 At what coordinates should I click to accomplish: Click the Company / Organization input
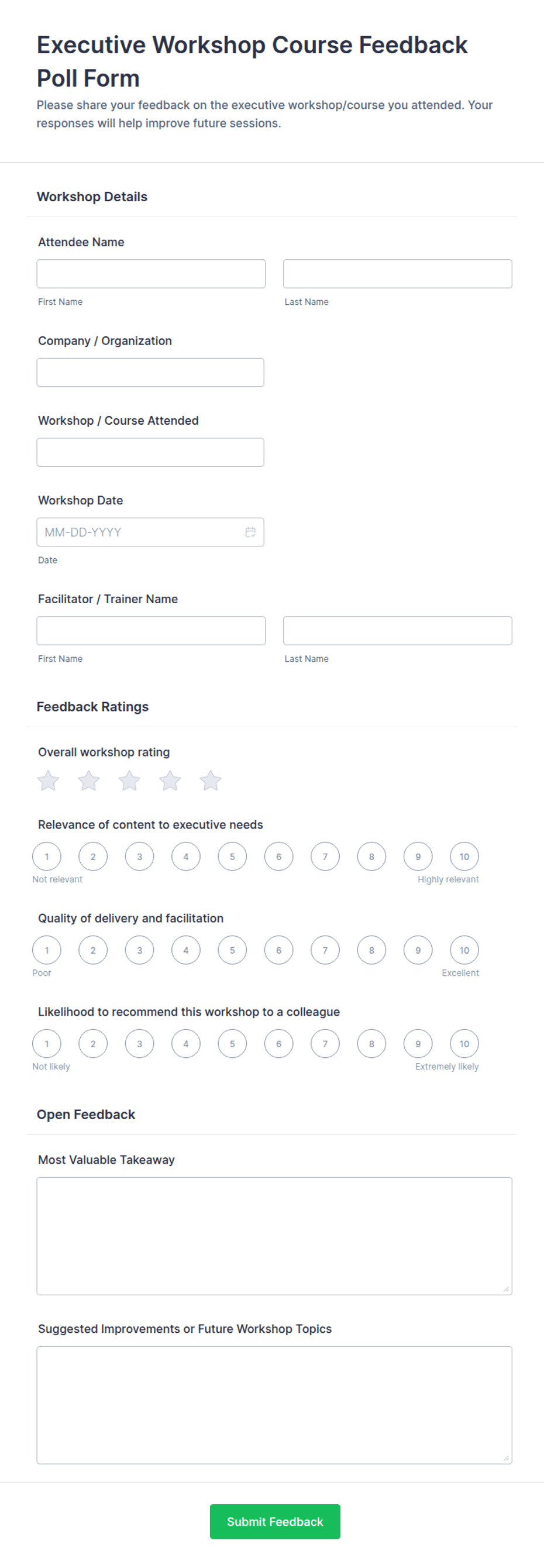coord(150,373)
